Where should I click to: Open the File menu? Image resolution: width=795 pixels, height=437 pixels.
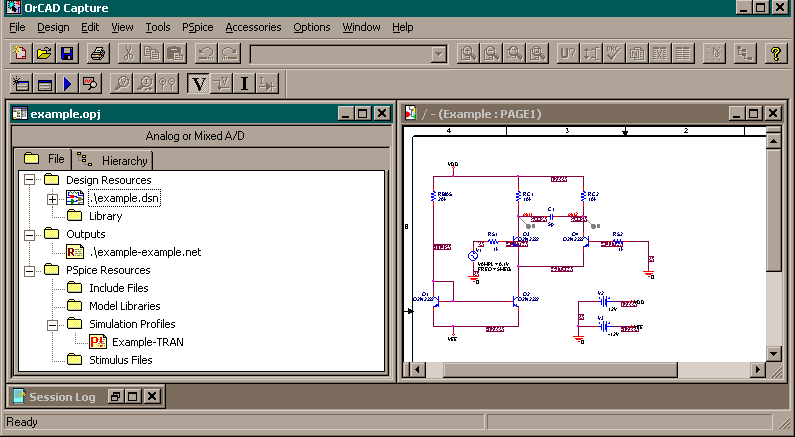[17, 27]
